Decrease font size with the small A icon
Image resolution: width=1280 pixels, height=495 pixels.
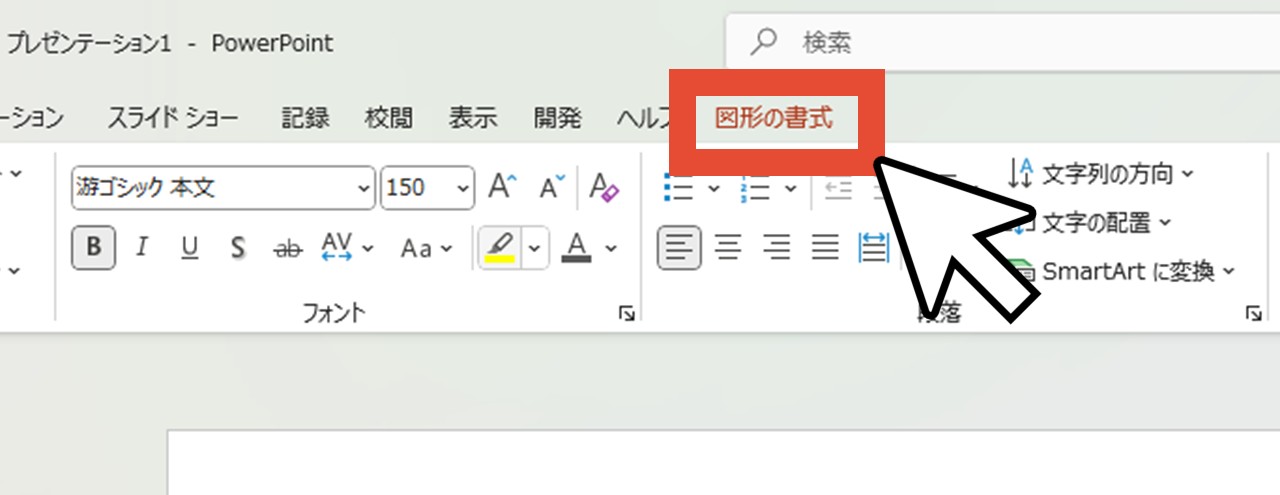point(552,187)
